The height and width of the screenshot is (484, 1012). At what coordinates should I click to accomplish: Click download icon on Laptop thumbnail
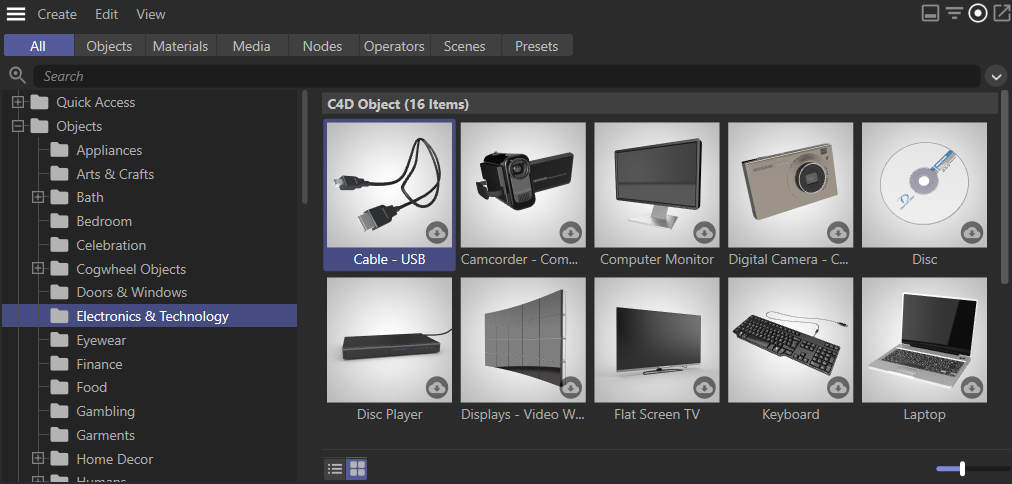click(x=972, y=387)
